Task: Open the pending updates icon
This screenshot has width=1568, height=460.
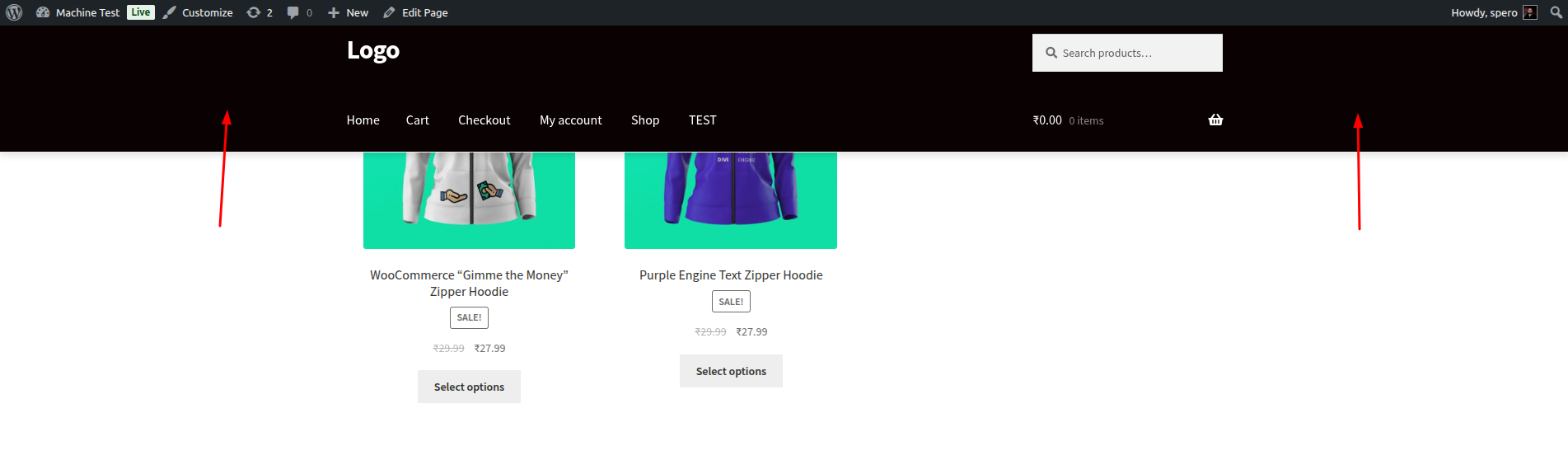Action: tap(254, 12)
